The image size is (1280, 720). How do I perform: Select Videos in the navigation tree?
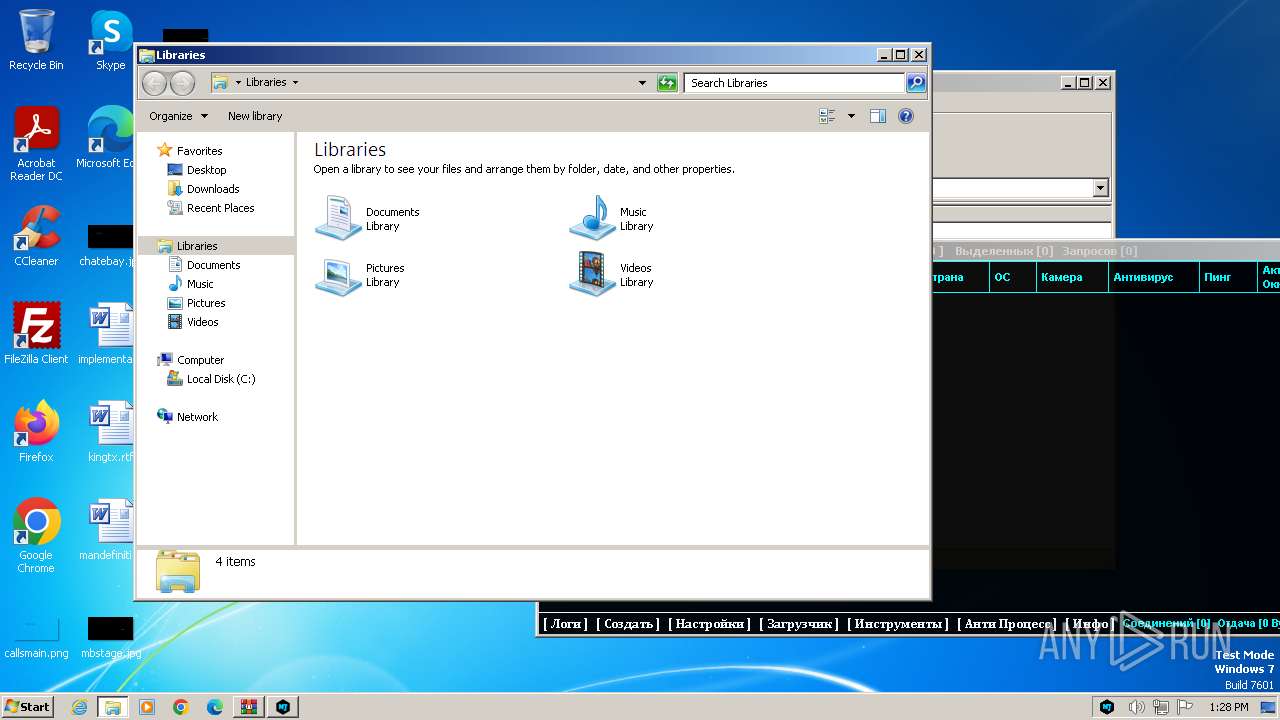click(202, 322)
